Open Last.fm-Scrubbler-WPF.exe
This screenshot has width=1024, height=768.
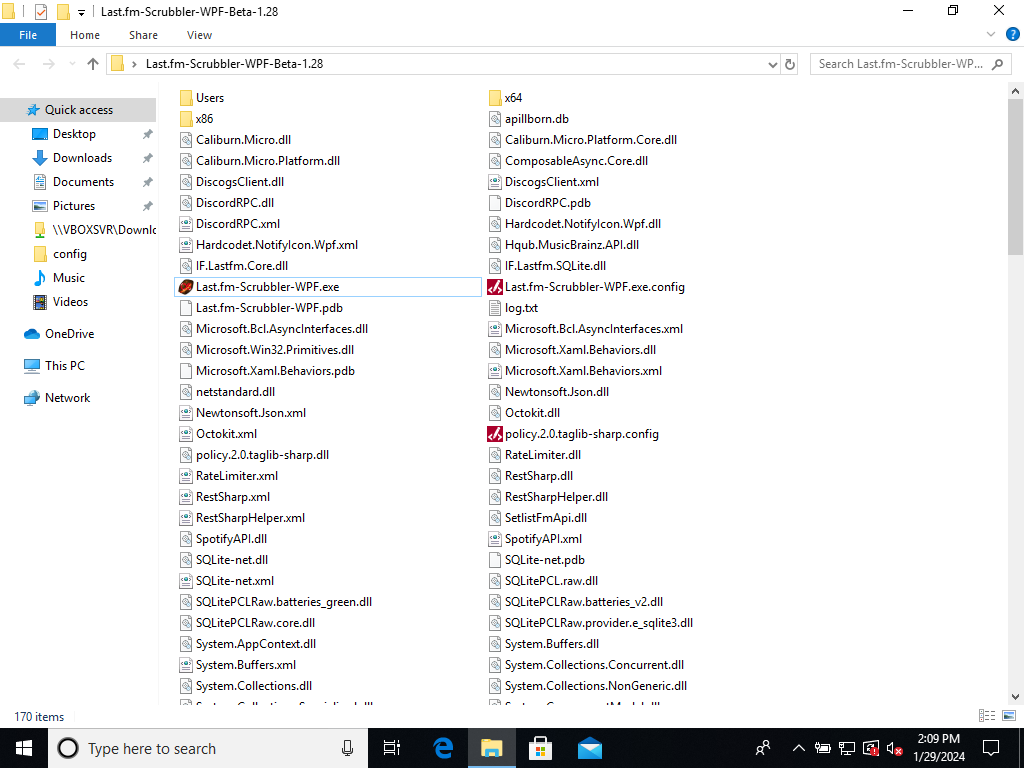tap(268, 286)
